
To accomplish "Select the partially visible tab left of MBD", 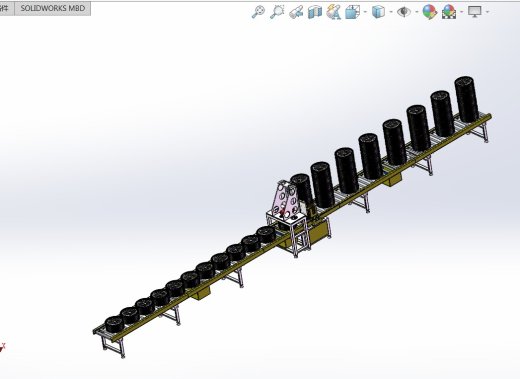I will pos(7,8).
